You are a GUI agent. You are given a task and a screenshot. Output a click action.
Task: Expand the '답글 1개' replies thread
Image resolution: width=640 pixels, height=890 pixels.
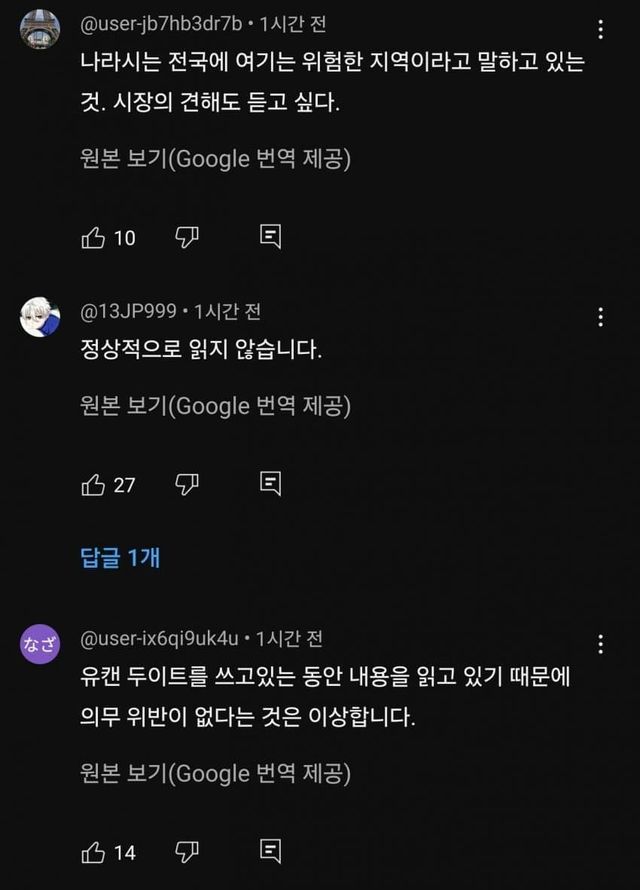120,558
